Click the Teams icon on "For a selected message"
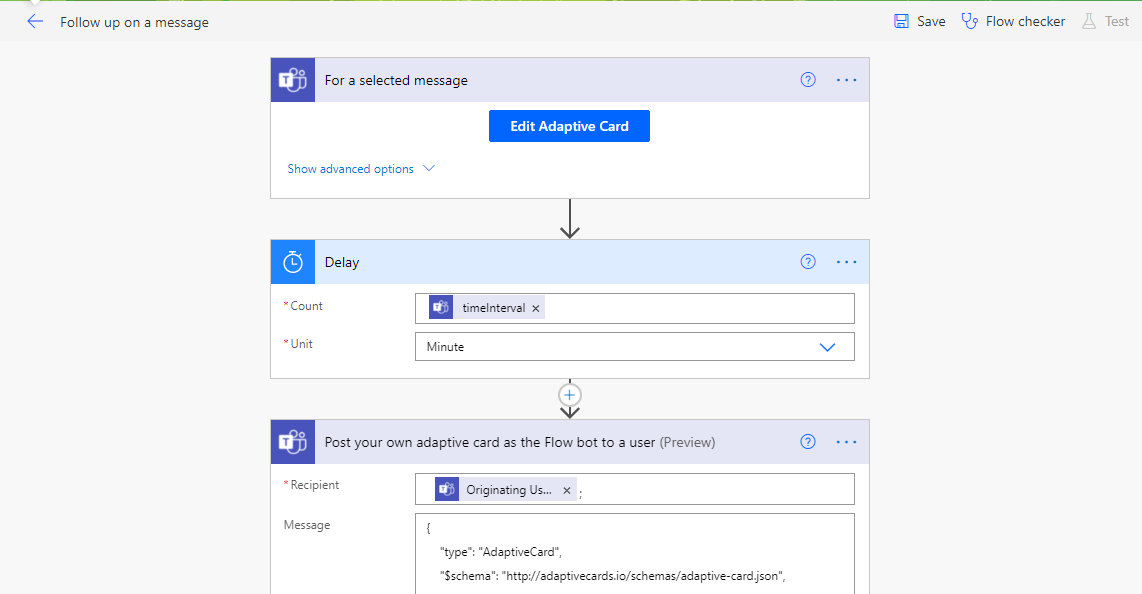1142x594 pixels. (x=292, y=79)
